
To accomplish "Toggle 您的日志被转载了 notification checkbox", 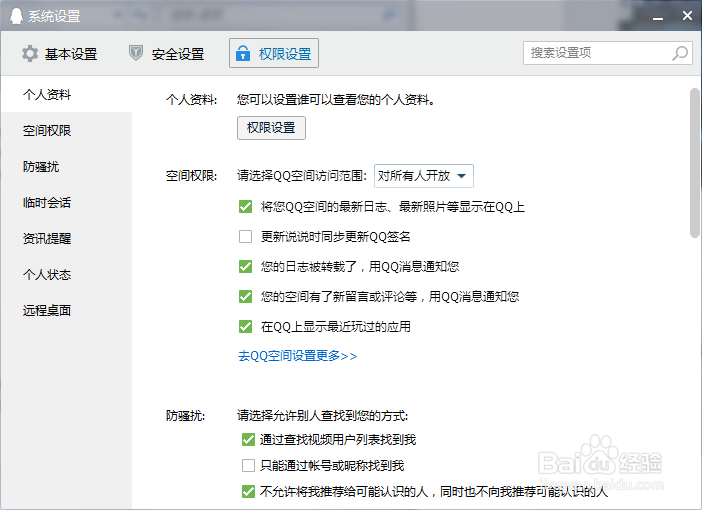I will coord(245,266).
